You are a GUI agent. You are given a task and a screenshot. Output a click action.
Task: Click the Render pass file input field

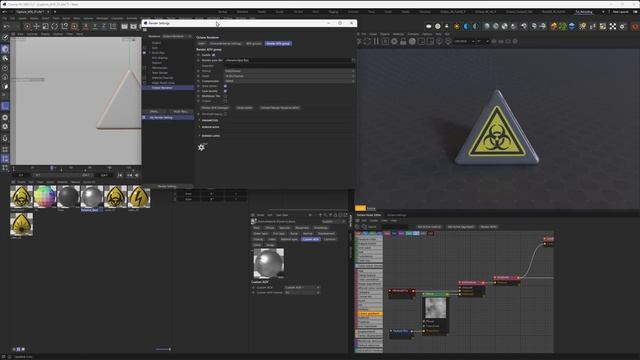(289, 60)
